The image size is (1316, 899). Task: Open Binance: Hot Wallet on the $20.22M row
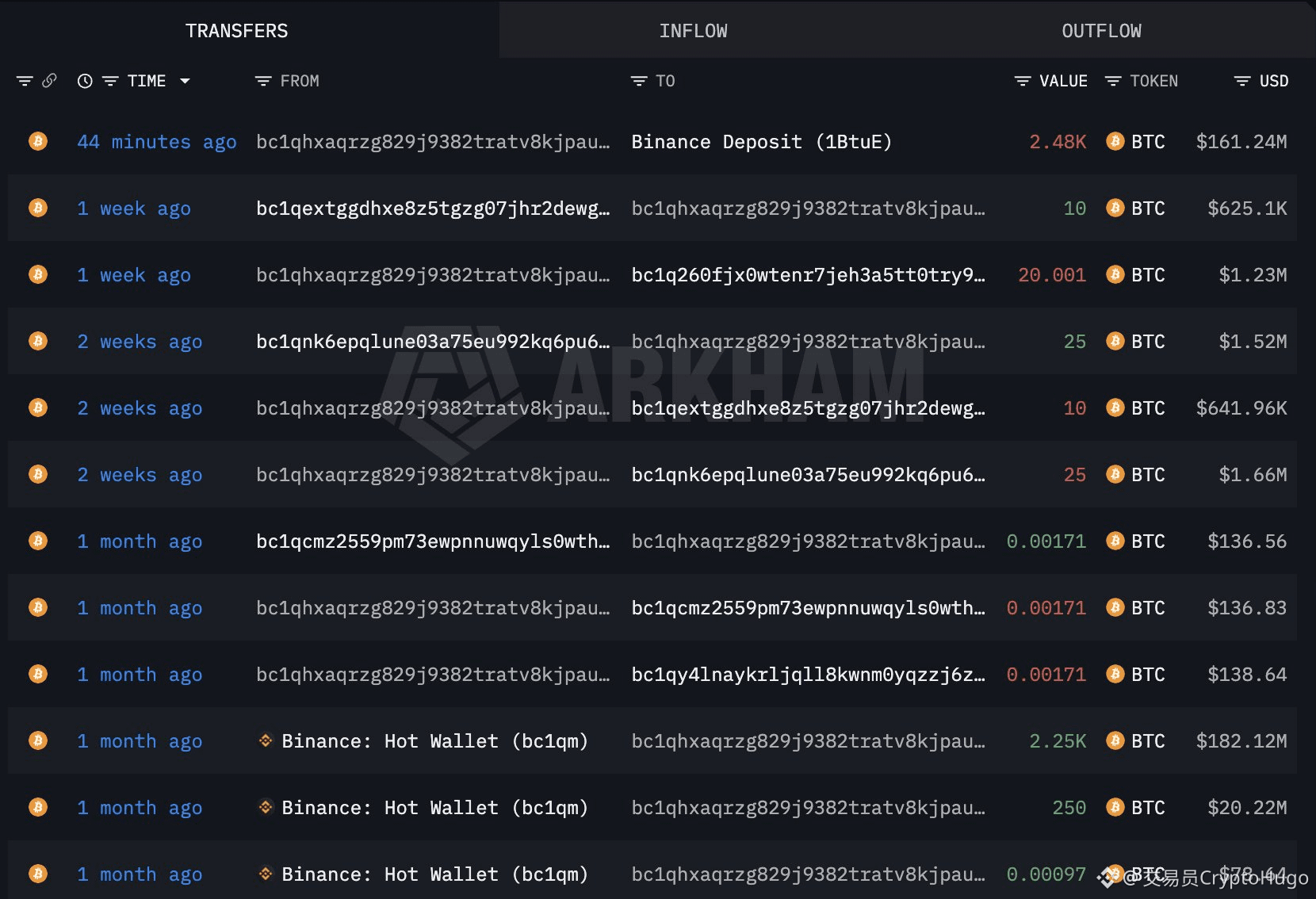[435, 808]
